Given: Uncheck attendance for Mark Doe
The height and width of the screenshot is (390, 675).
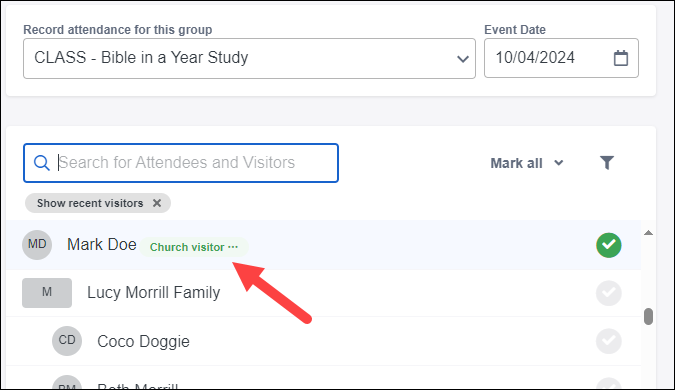Looking at the screenshot, I should pos(609,245).
